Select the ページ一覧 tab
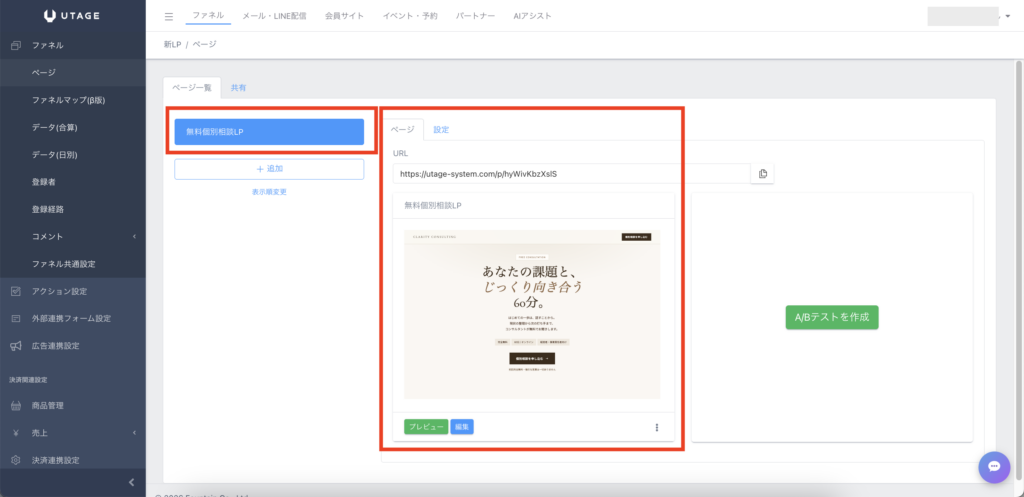The image size is (1024, 497). [x=192, y=88]
